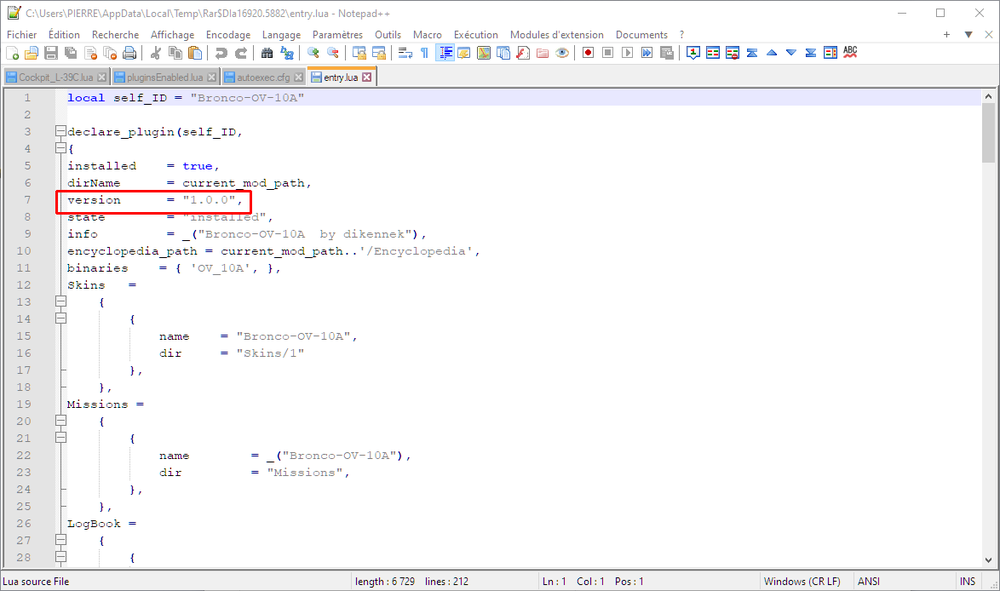The height and width of the screenshot is (591, 1000).
Task: Cut selection with the scissors icon
Action: point(155,53)
